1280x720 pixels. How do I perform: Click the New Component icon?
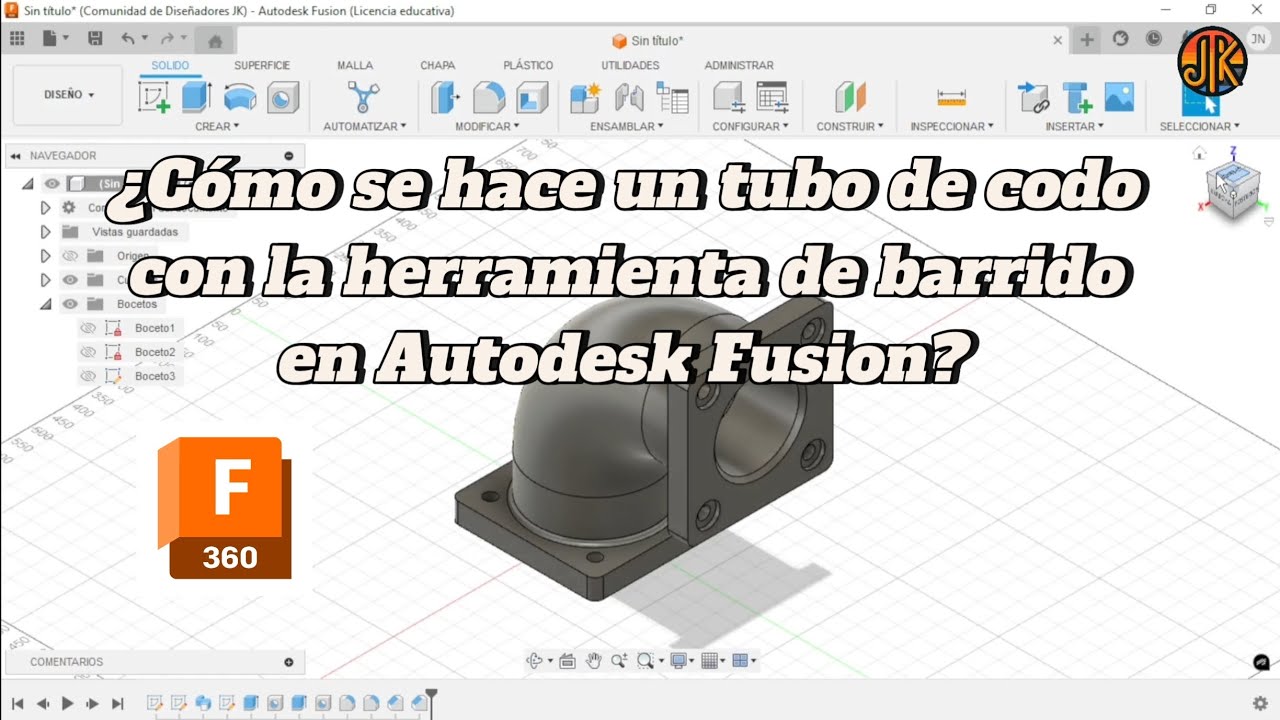(x=585, y=97)
